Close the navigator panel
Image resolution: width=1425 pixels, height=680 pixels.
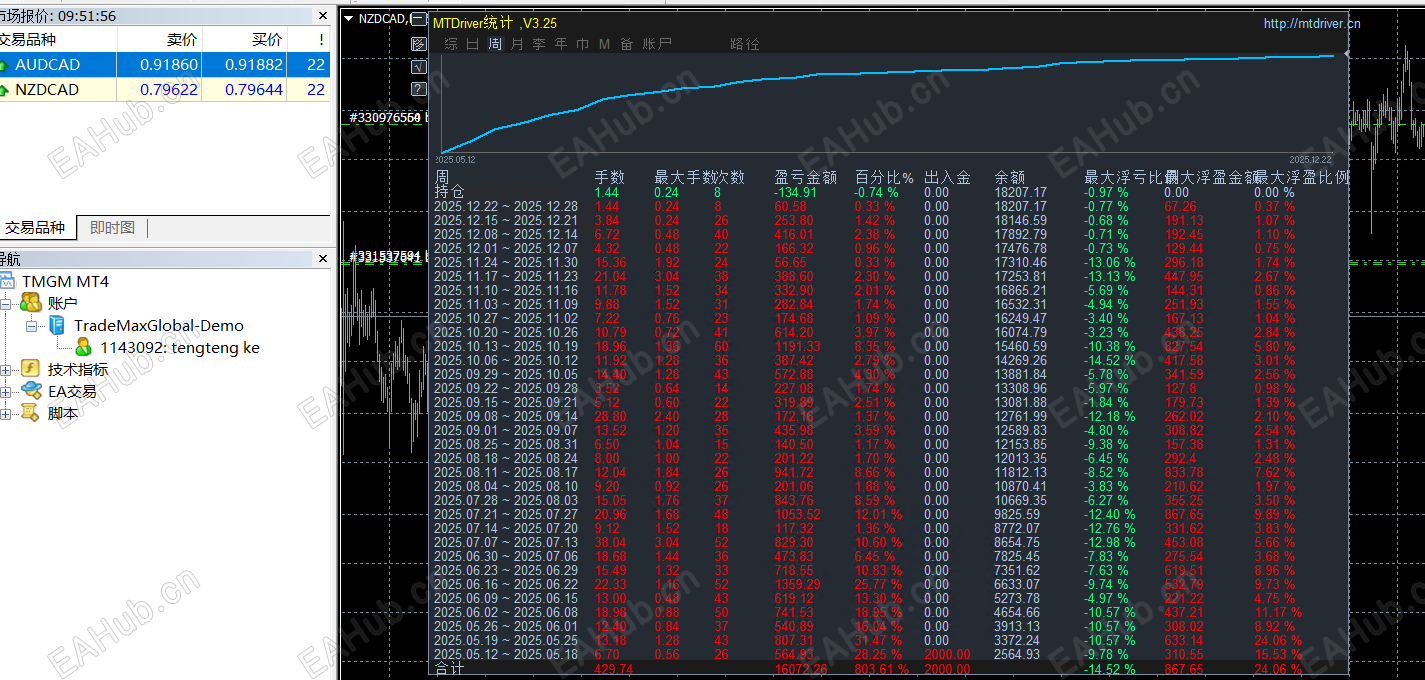(x=322, y=258)
